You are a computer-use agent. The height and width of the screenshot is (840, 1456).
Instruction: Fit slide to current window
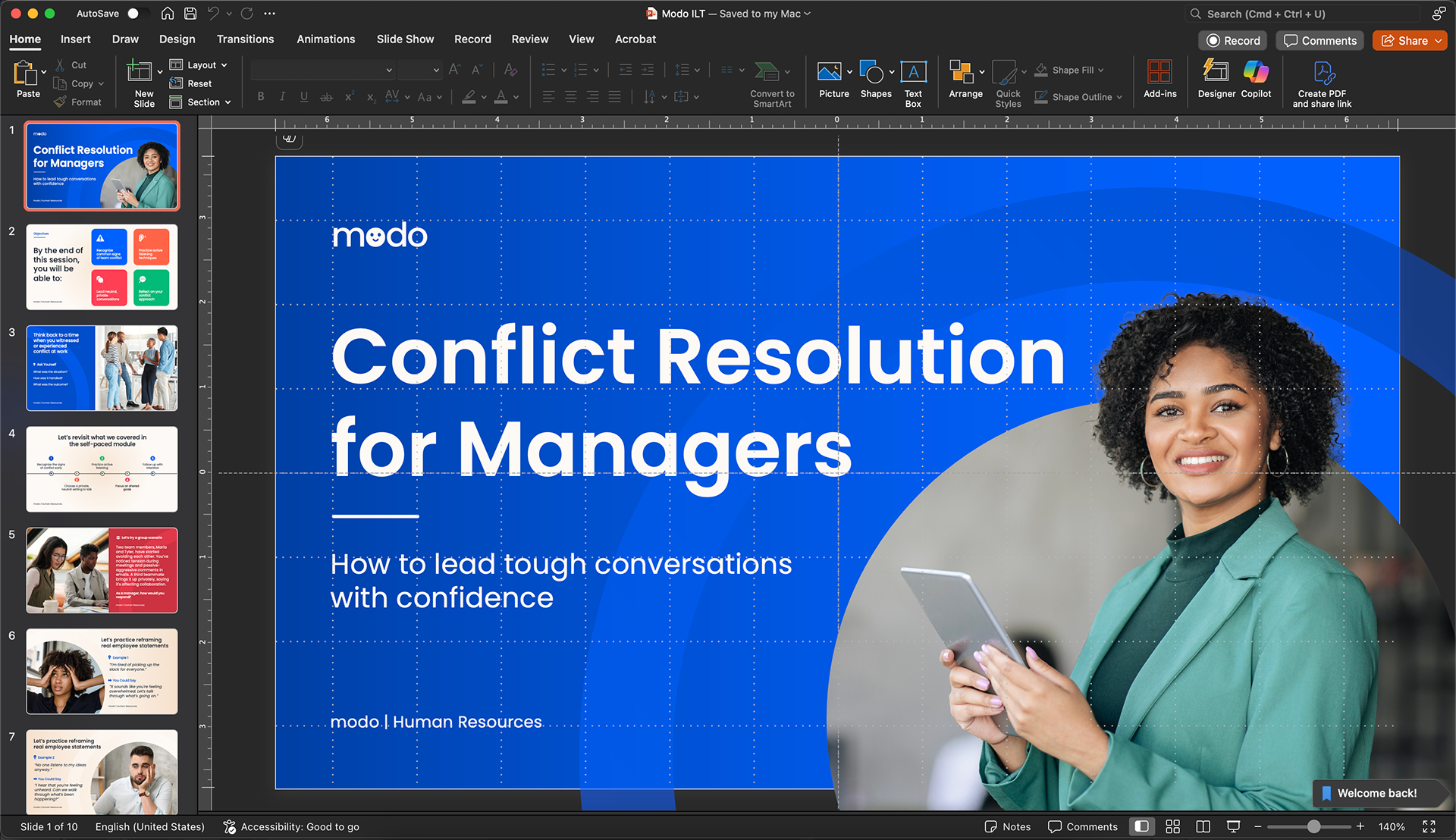[x=1429, y=826]
